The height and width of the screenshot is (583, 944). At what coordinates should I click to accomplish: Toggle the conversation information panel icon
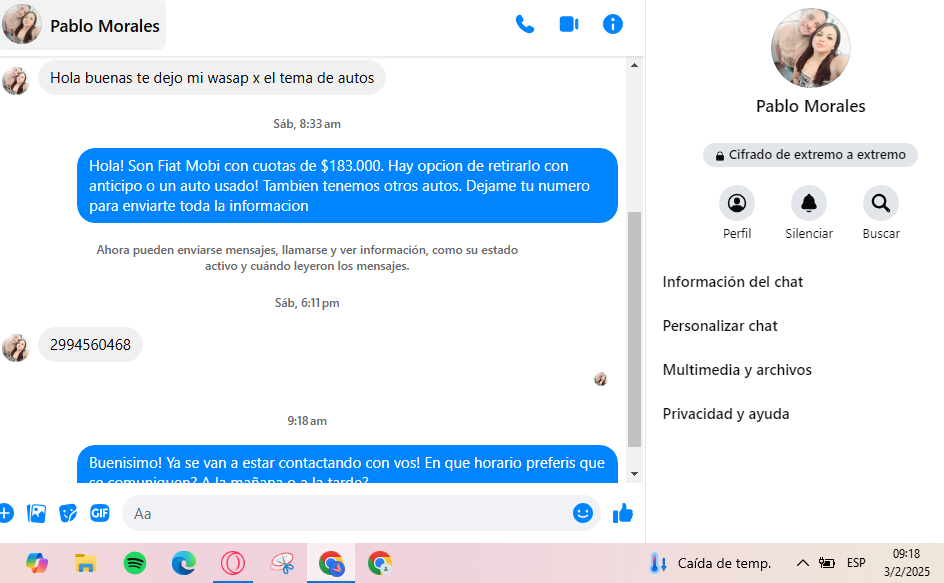coord(612,25)
